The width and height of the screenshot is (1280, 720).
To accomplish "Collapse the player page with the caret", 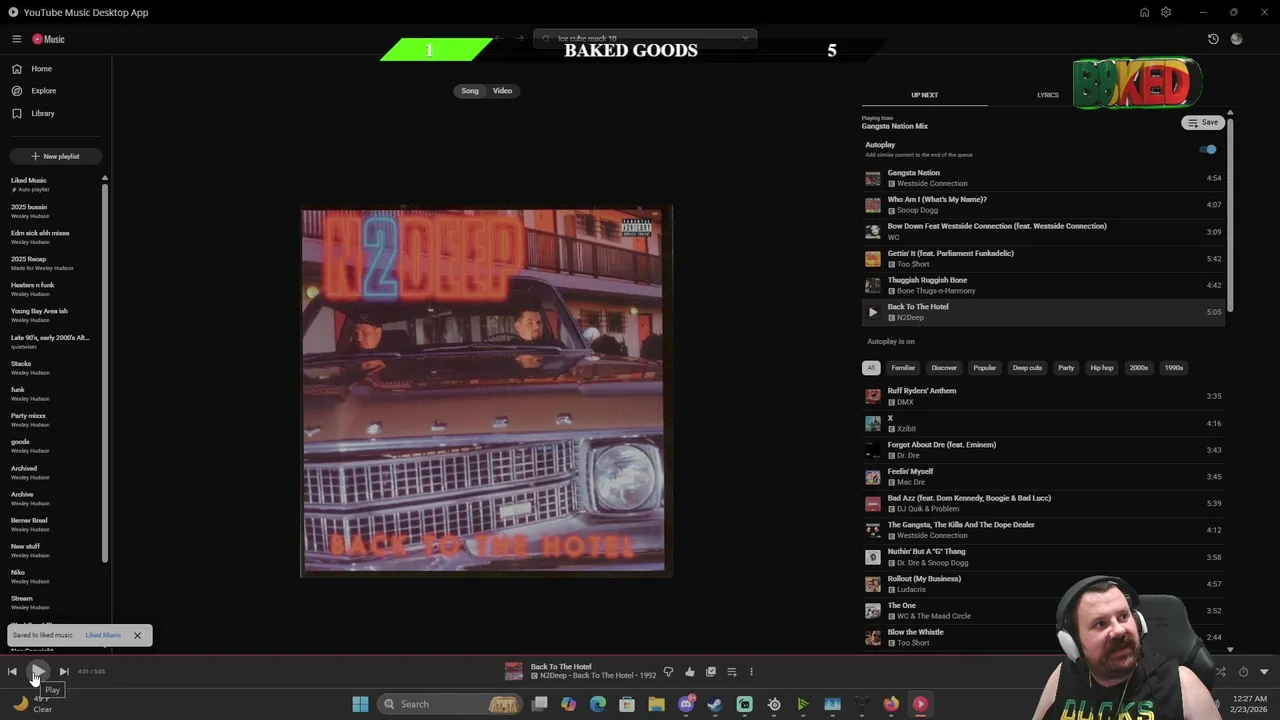I will [1264, 672].
